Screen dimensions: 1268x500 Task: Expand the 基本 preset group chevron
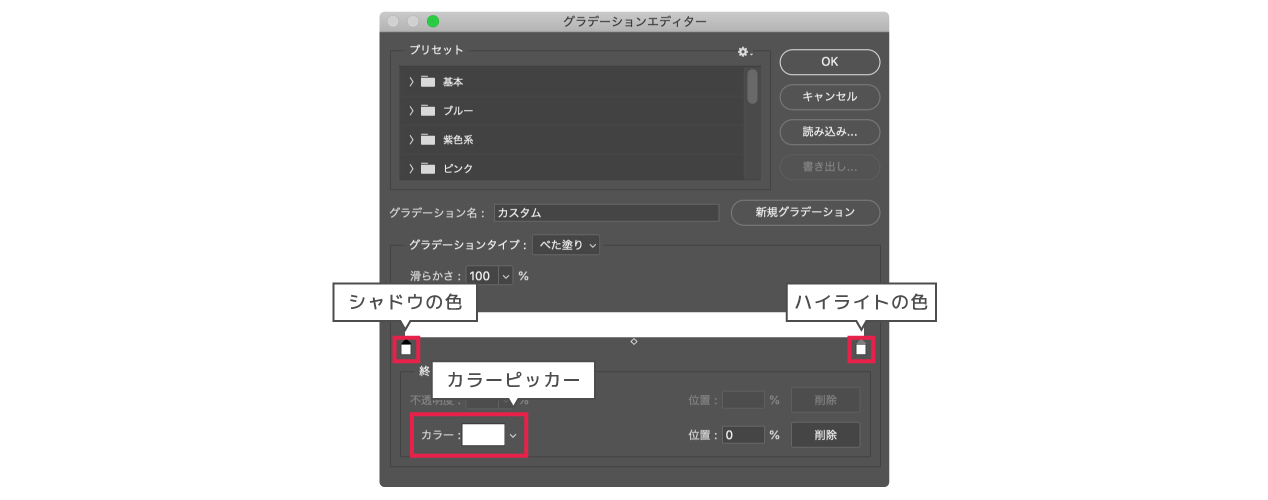pos(411,82)
